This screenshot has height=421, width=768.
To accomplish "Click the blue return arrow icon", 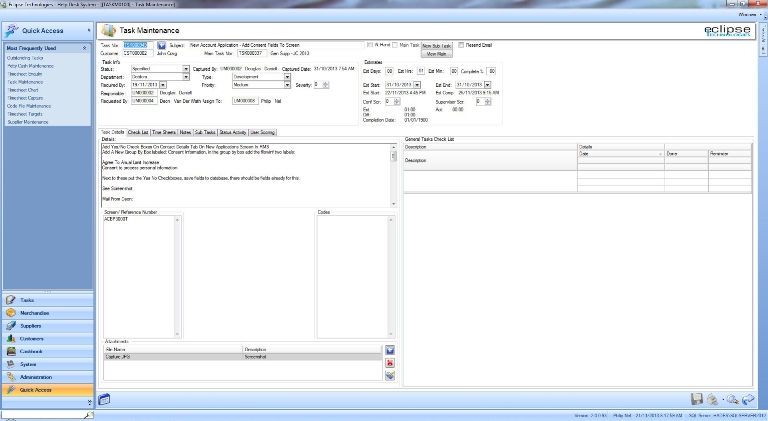I will pyautogui.click(x=748, y=399).
